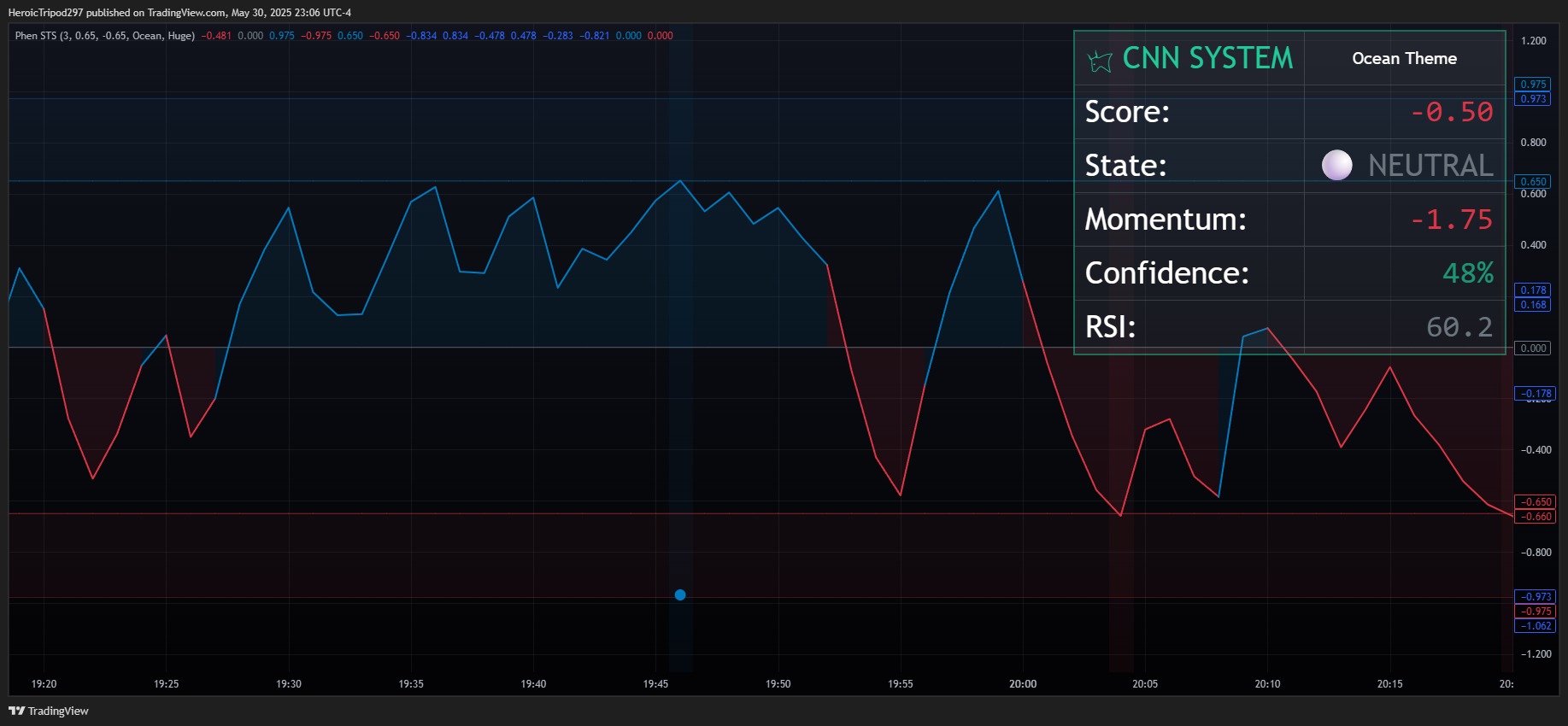Click the 19:55 time axis label
The image size is (1568, 726).
[901, 684]
